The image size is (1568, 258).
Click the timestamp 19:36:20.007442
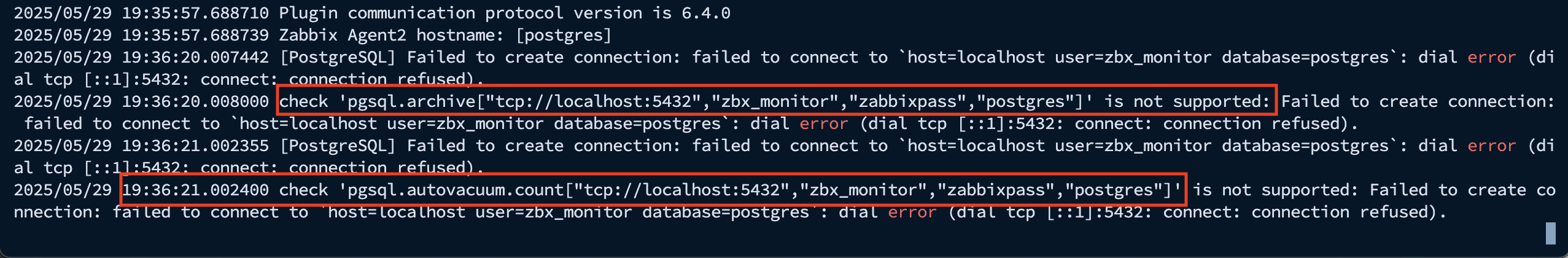point(195,57)
